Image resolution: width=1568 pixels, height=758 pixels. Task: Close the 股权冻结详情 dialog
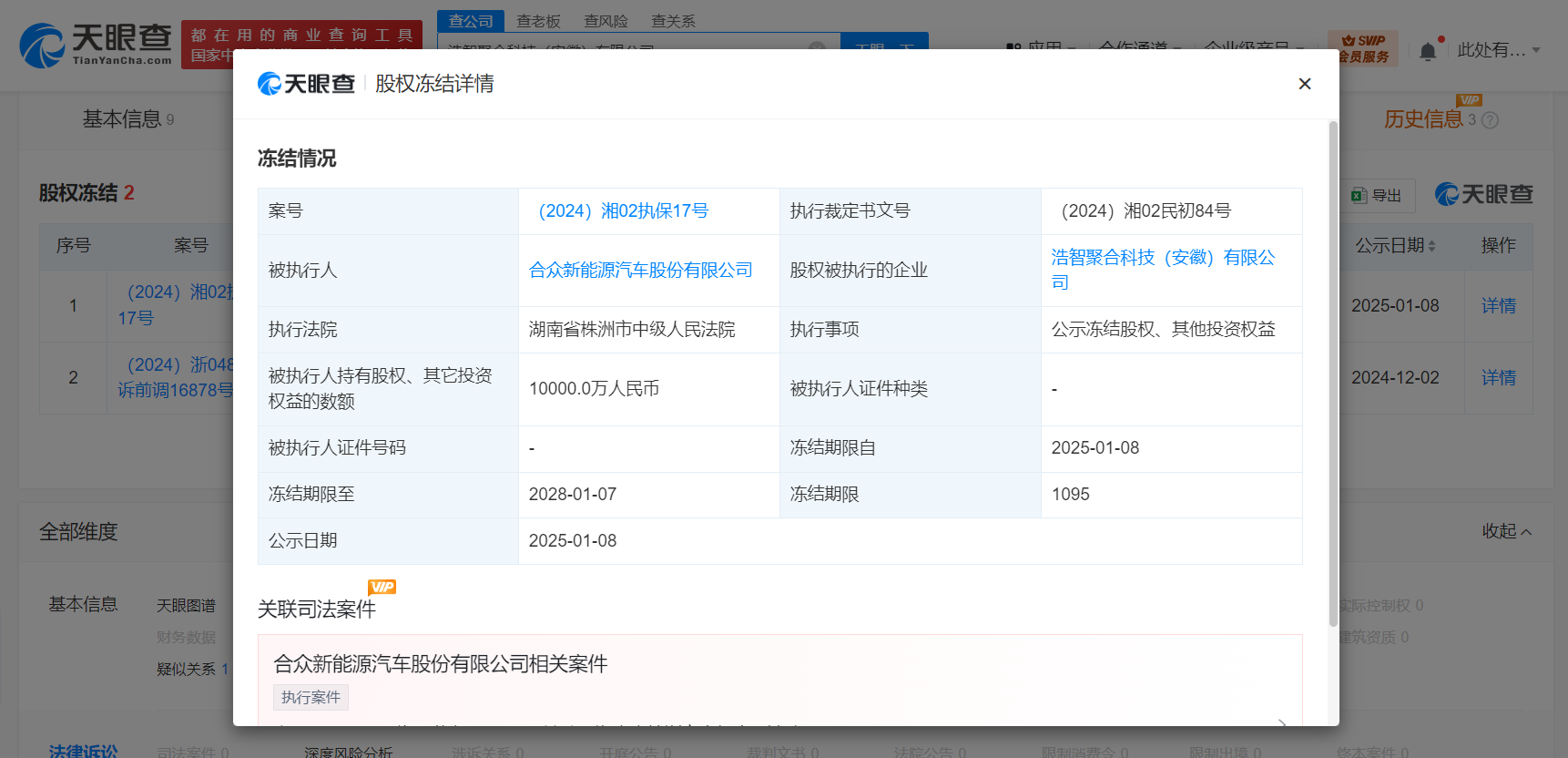(x=1304, y=84)
